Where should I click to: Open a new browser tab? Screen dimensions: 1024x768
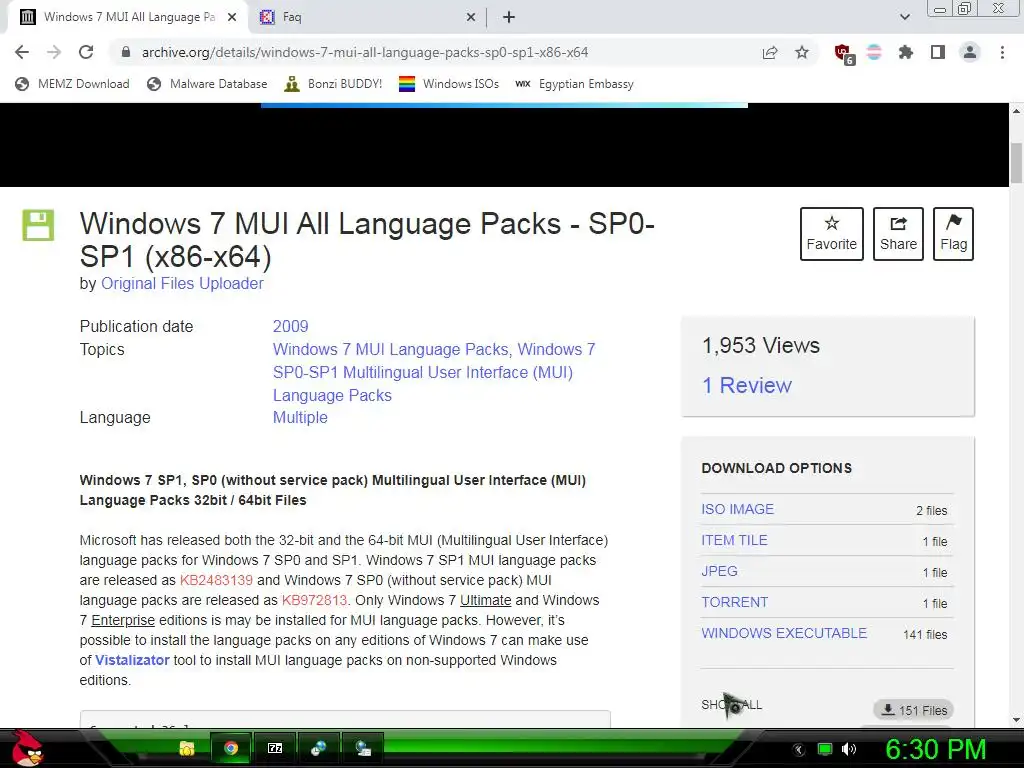[x=509, y=17]
